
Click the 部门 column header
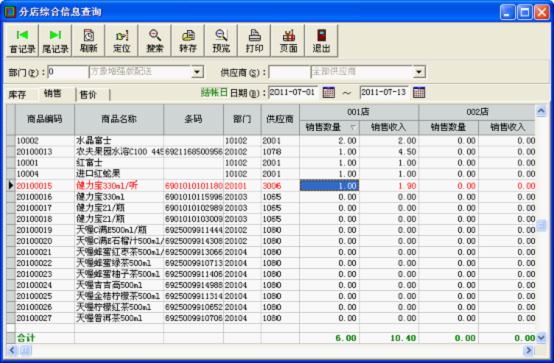(x=242, y=119)
